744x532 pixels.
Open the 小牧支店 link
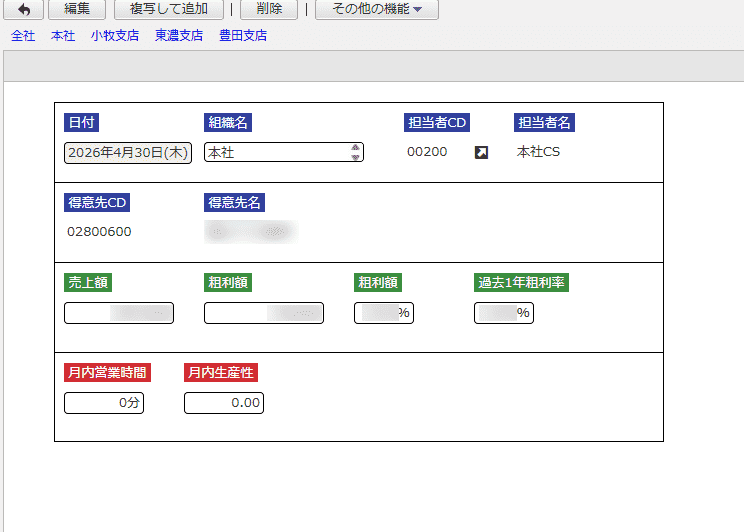(x=115, y=36)
